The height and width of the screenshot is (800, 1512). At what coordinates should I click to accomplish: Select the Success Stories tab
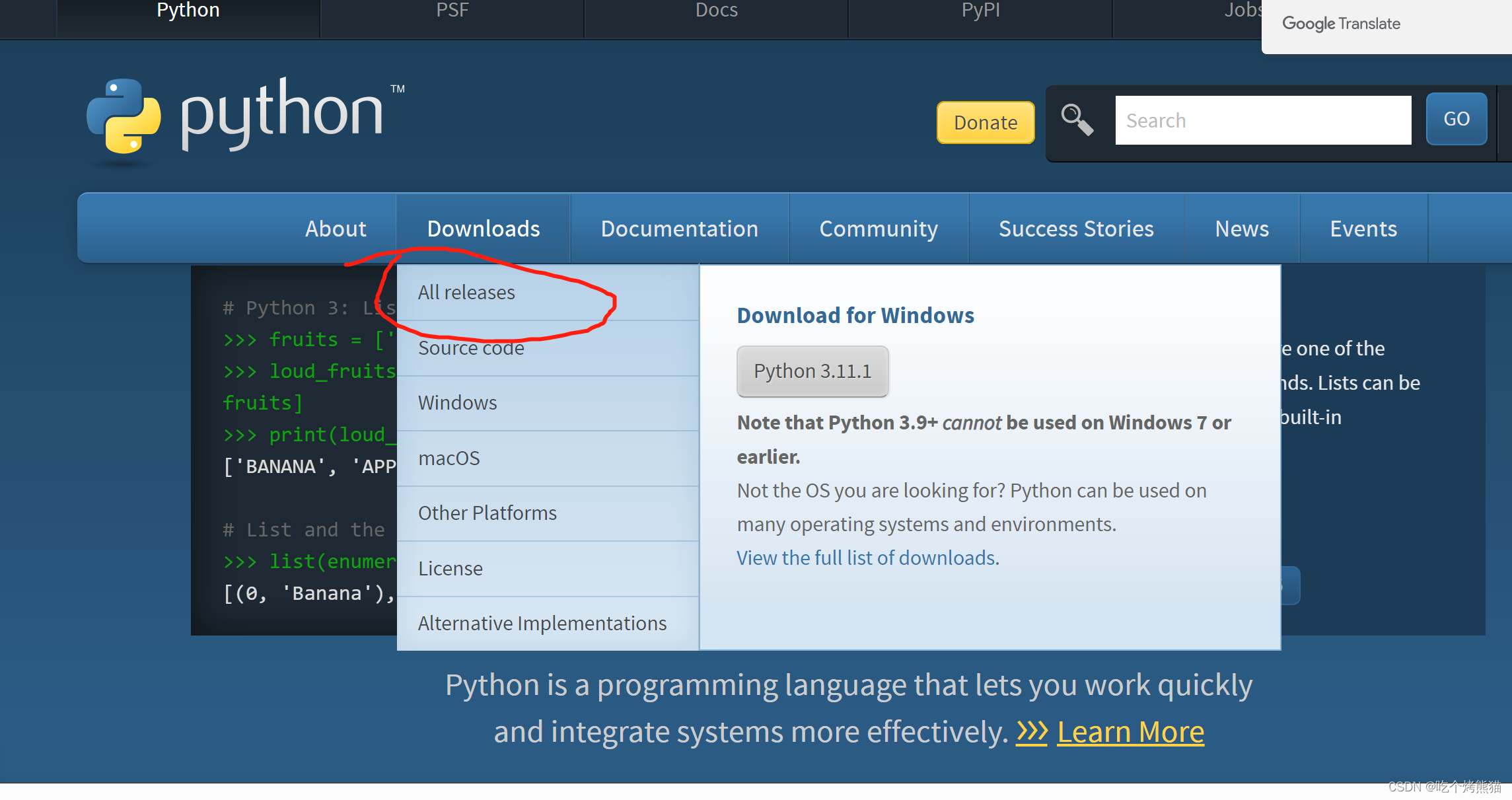pyautogui.click(x=1074, y=229)
